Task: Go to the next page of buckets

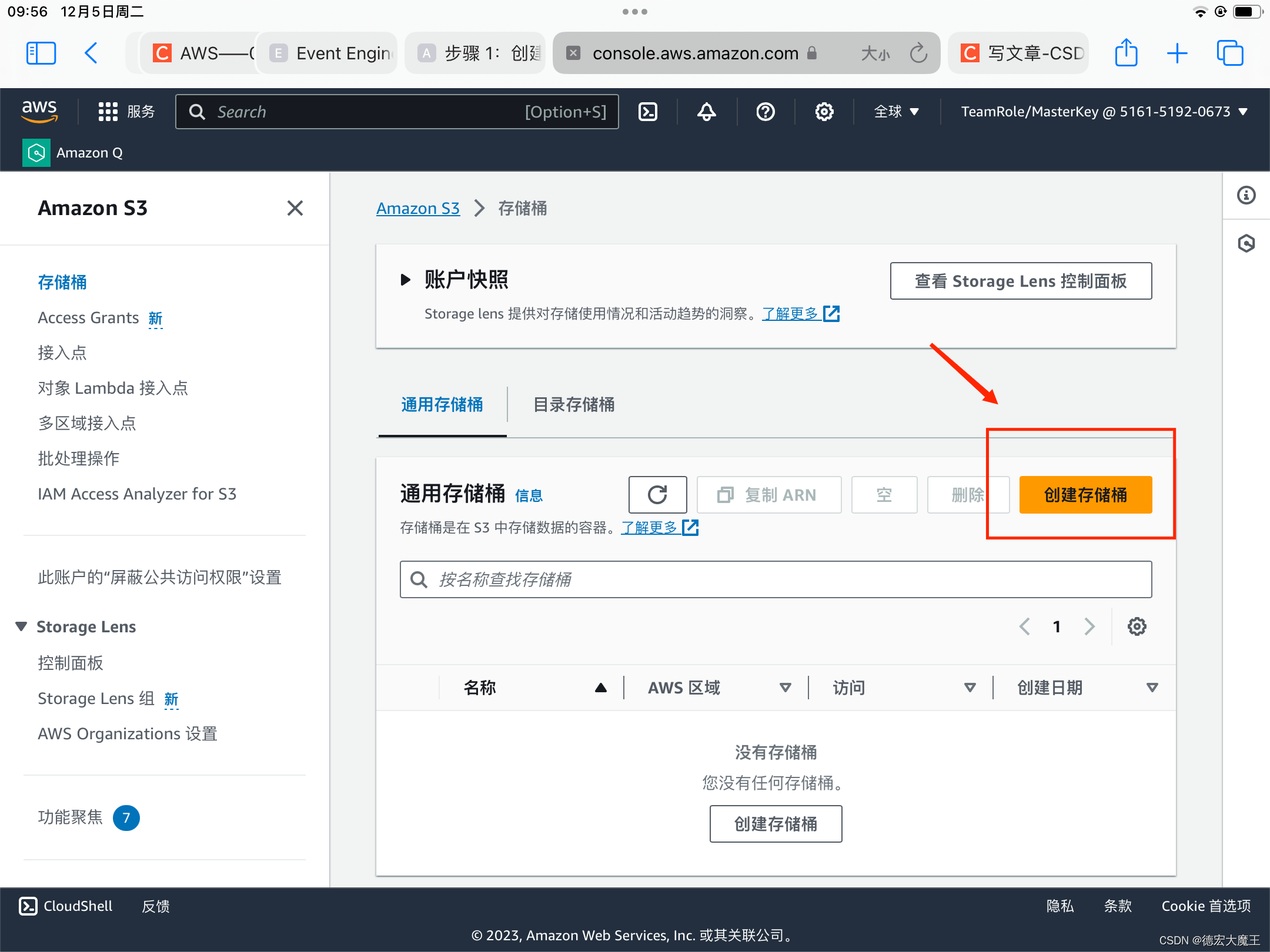Action: pyautogui.click(x=1089, y=626)
